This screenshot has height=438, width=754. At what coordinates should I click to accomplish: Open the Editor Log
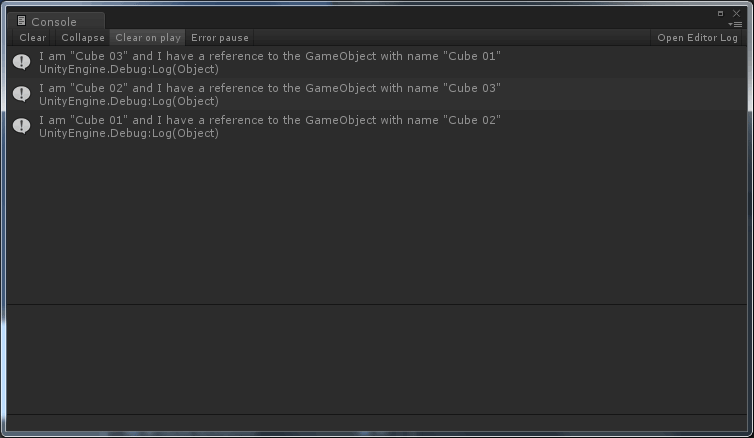[697, 38]
